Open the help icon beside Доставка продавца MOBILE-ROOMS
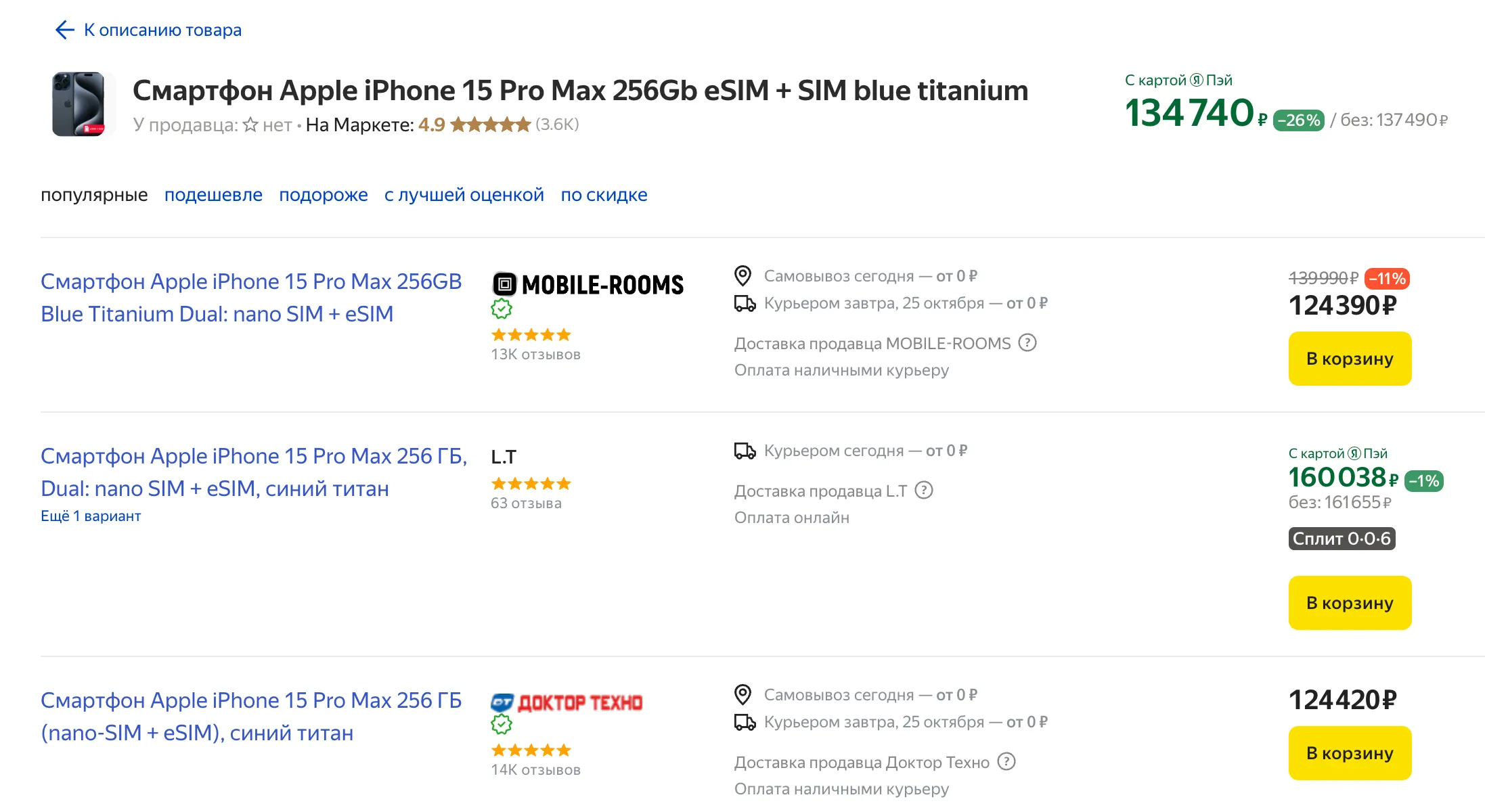This screenshot has width=1485, height=812. click(1027, 343)
